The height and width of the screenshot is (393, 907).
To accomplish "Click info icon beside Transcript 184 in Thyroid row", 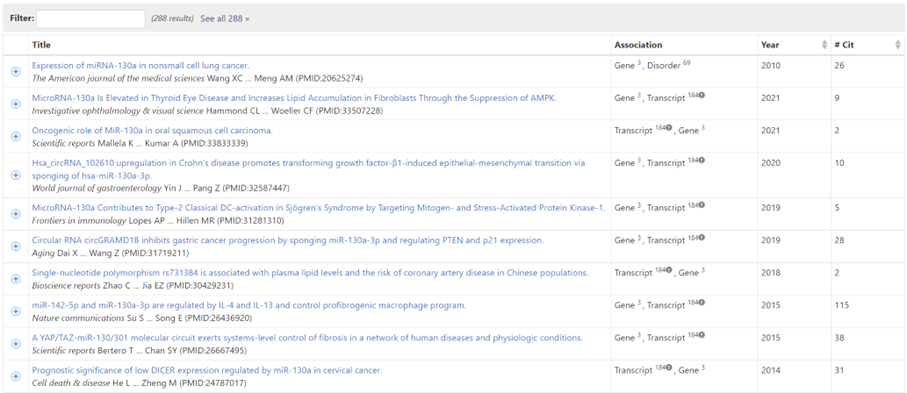I will (x=702, y=96).
